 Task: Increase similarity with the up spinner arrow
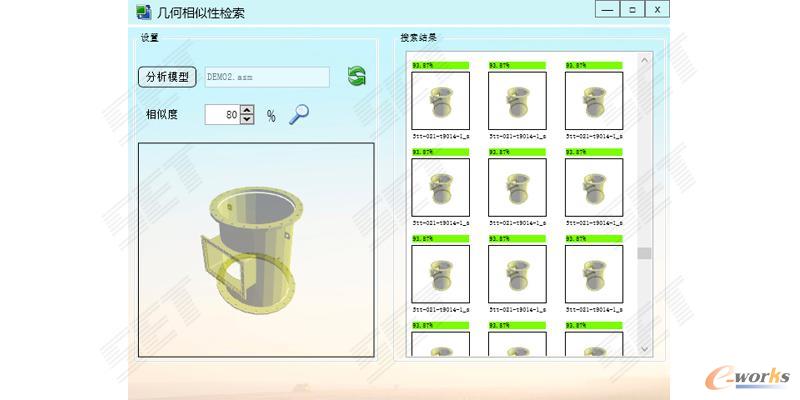pos(247,110)
